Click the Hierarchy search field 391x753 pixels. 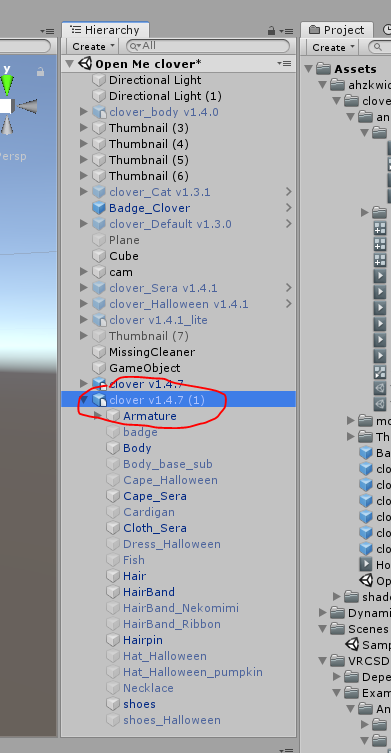pyautogui.click(x=208, y=46)
